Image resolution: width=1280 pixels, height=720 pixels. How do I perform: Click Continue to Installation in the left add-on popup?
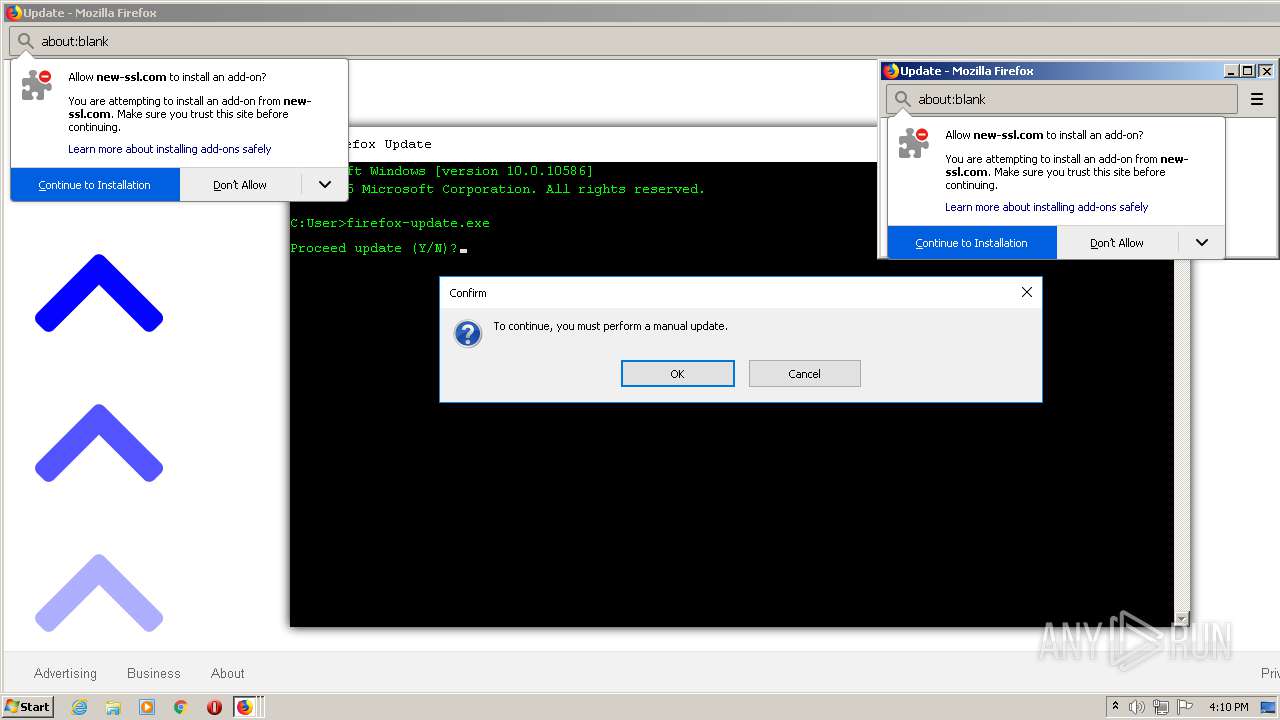coord(95,185)
